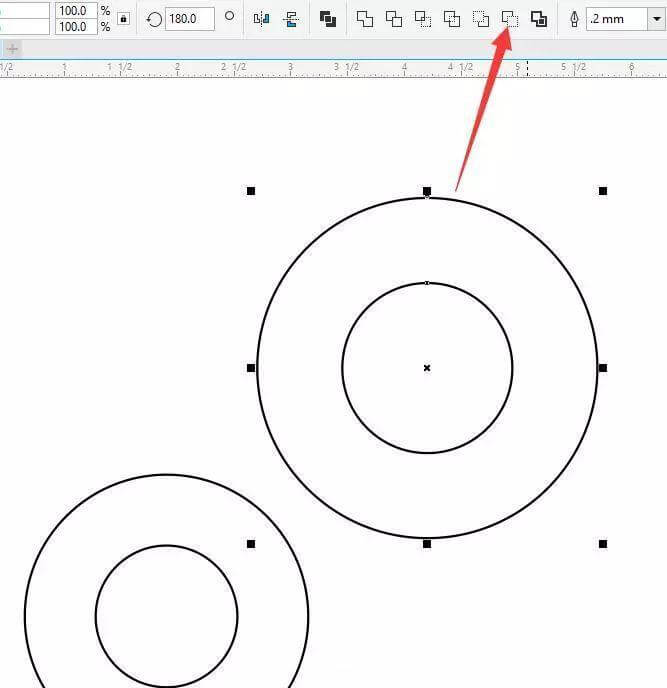
Task: Click the center X marker of selection
Action: click(x=427, y=368)
